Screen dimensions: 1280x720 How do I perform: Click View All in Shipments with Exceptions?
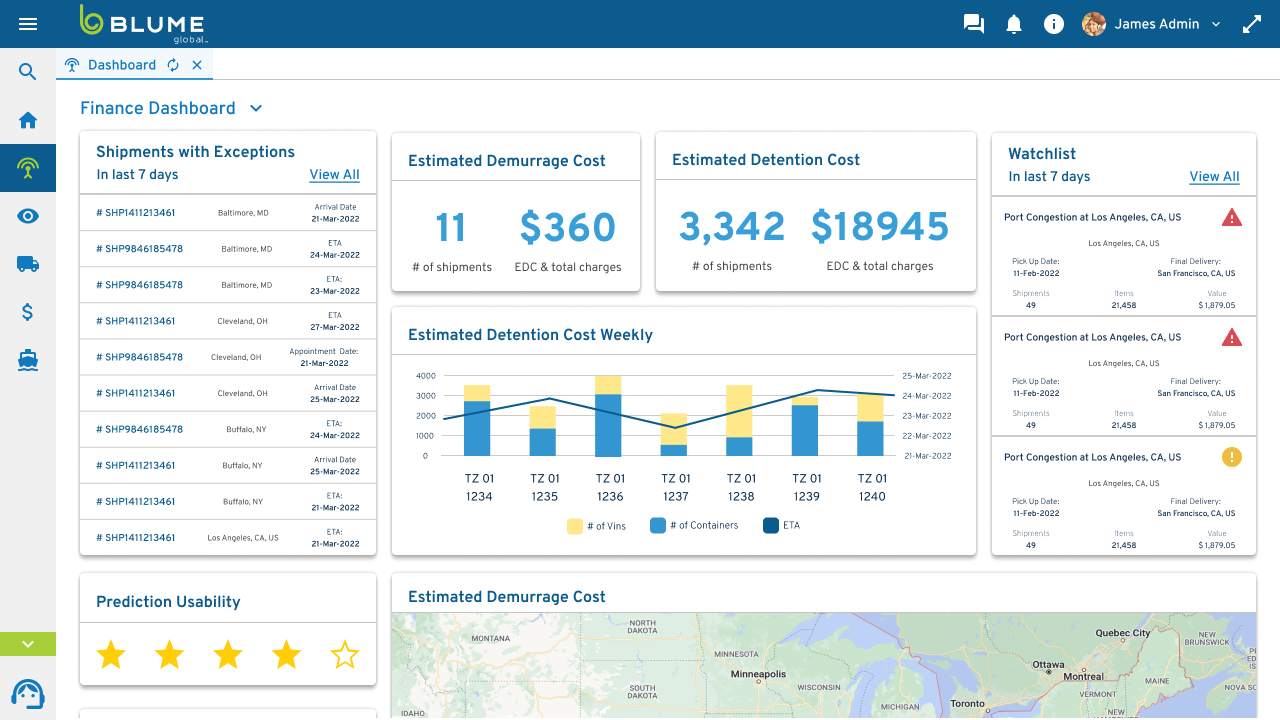point(334,174)
